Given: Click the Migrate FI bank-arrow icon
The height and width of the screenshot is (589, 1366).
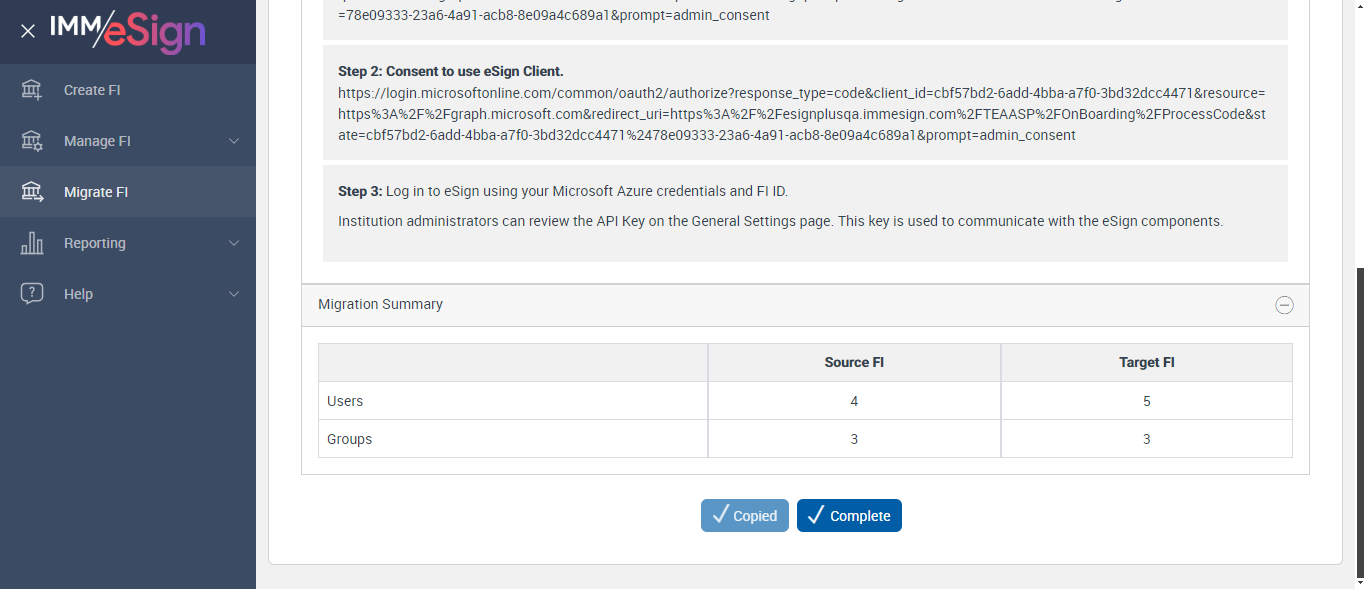Looking at the screenshot, I should [32, 192].
